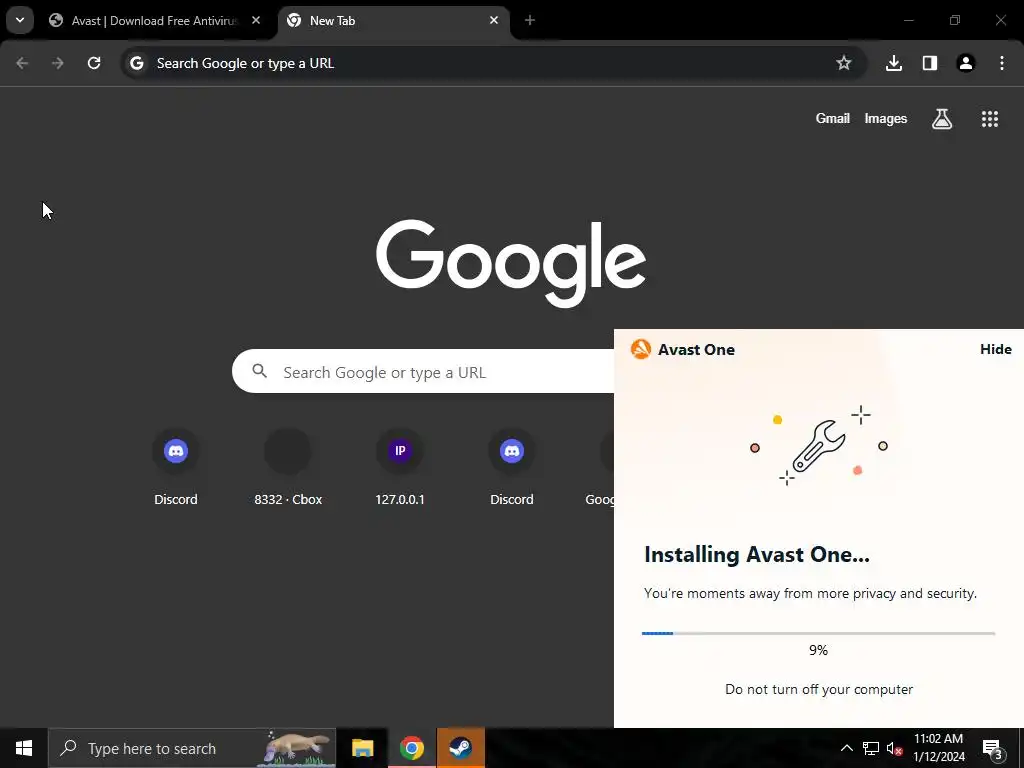Image resolution: width=1024 pixels, height=768 pixels.
Task: Click the 9% progress text
Action: pyautogui.click(x=818, y=650)
